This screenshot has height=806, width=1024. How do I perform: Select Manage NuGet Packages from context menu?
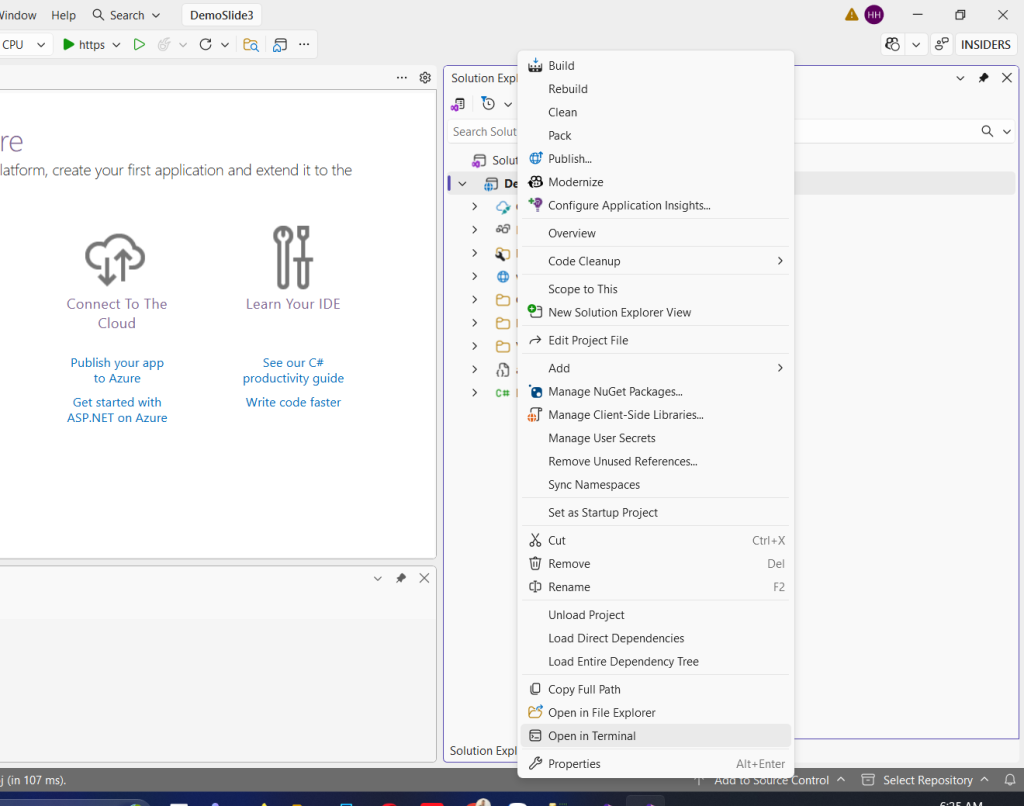[615, 392]
